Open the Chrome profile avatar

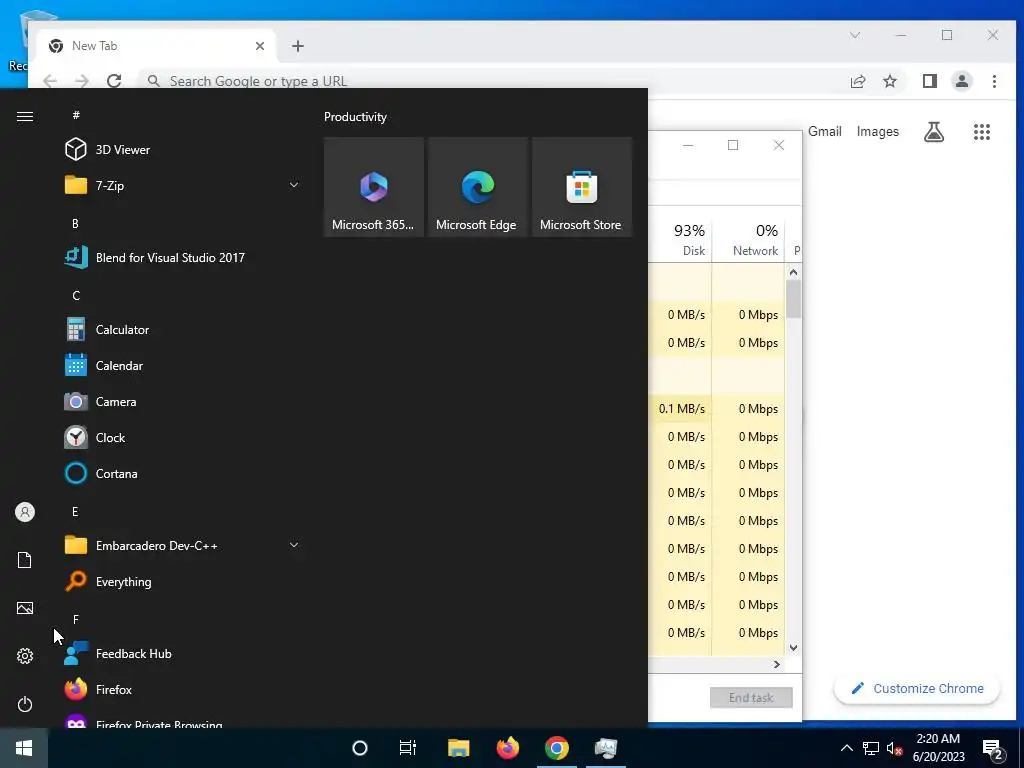[x=962, y=81]
